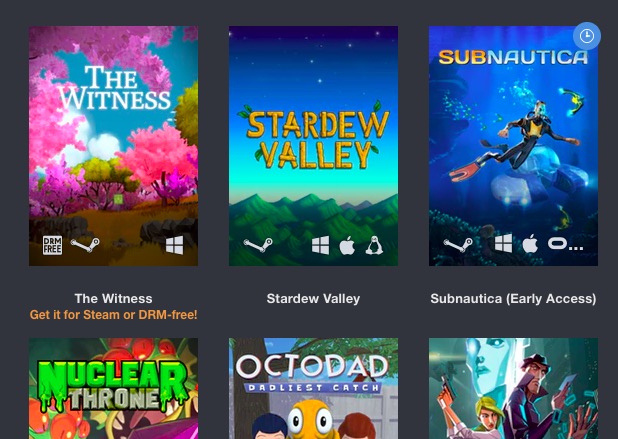
Task: Select the Octodad Dadliest Catch cover art
Action: pyautogui.click(x=313, y=388)
